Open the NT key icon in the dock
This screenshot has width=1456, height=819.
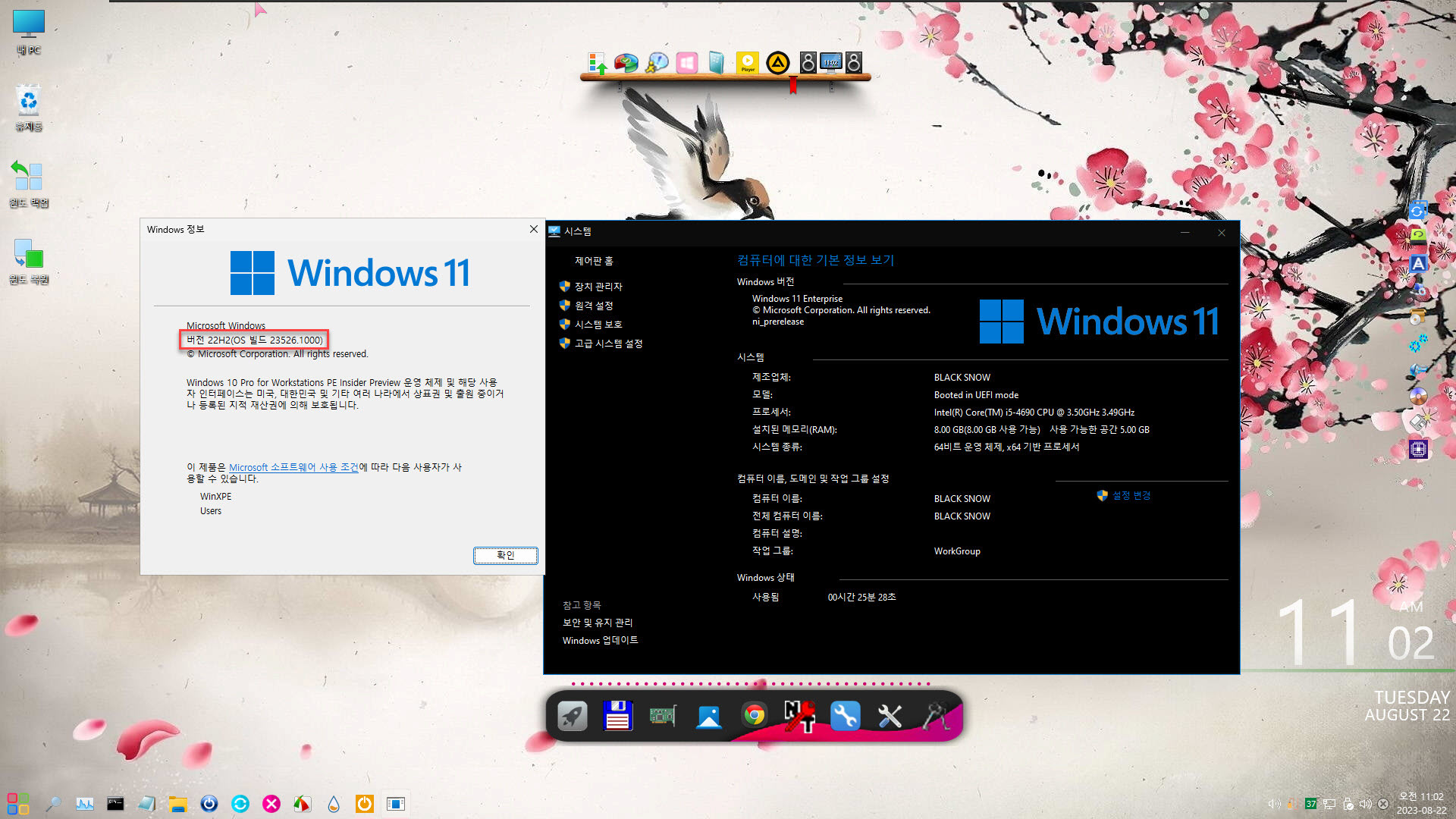click(x=799, y=716)
